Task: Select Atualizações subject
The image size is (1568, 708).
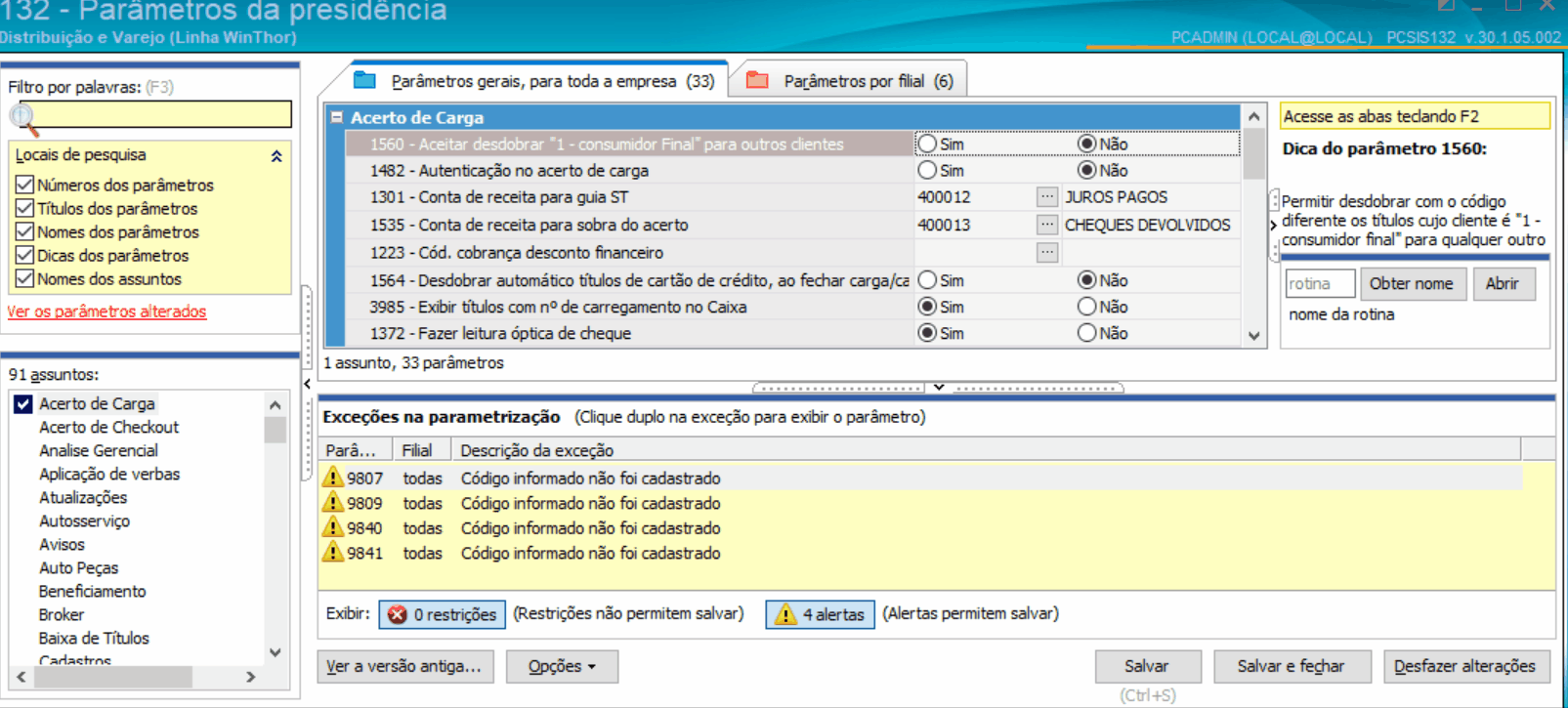Action: (83, 497)
